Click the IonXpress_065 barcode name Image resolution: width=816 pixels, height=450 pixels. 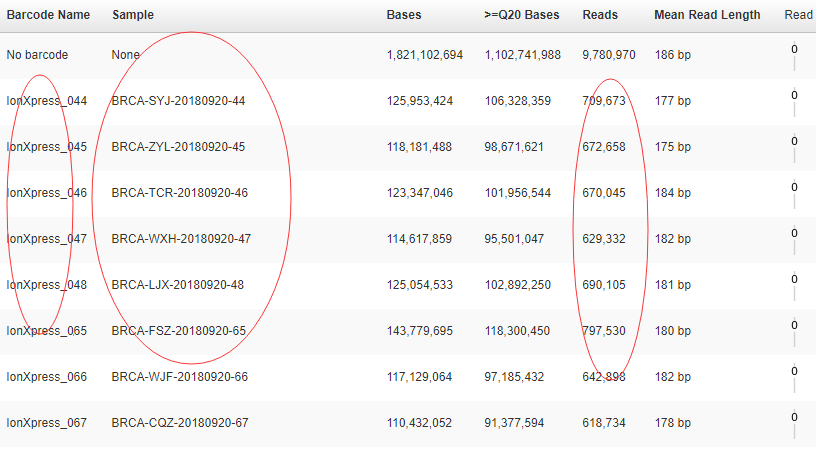(x=47, y=331)
